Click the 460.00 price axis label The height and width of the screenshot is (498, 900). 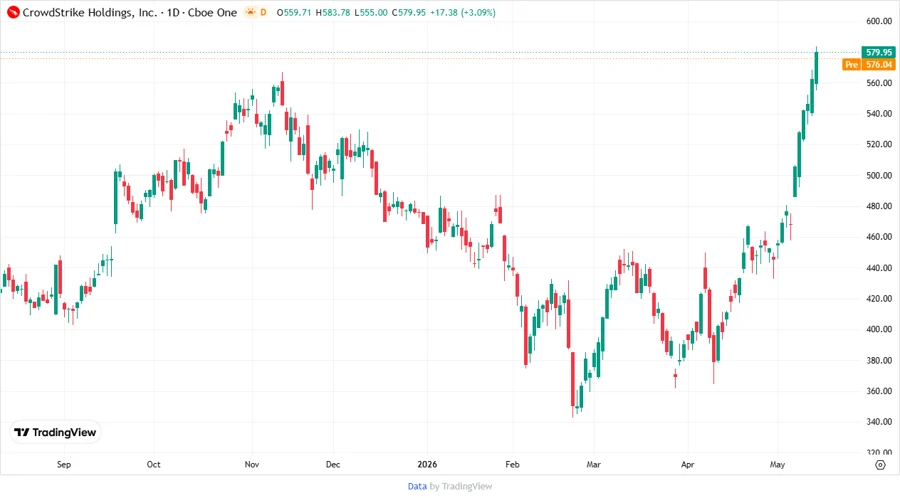(879, 236)
